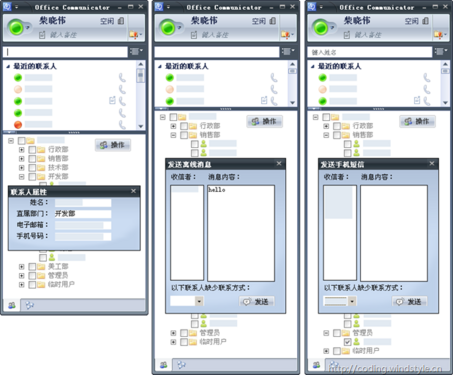Click scroll-down arrow of recent contacts, middle window
This screenshot has width=453, height=375.
[x=292, y=103]
